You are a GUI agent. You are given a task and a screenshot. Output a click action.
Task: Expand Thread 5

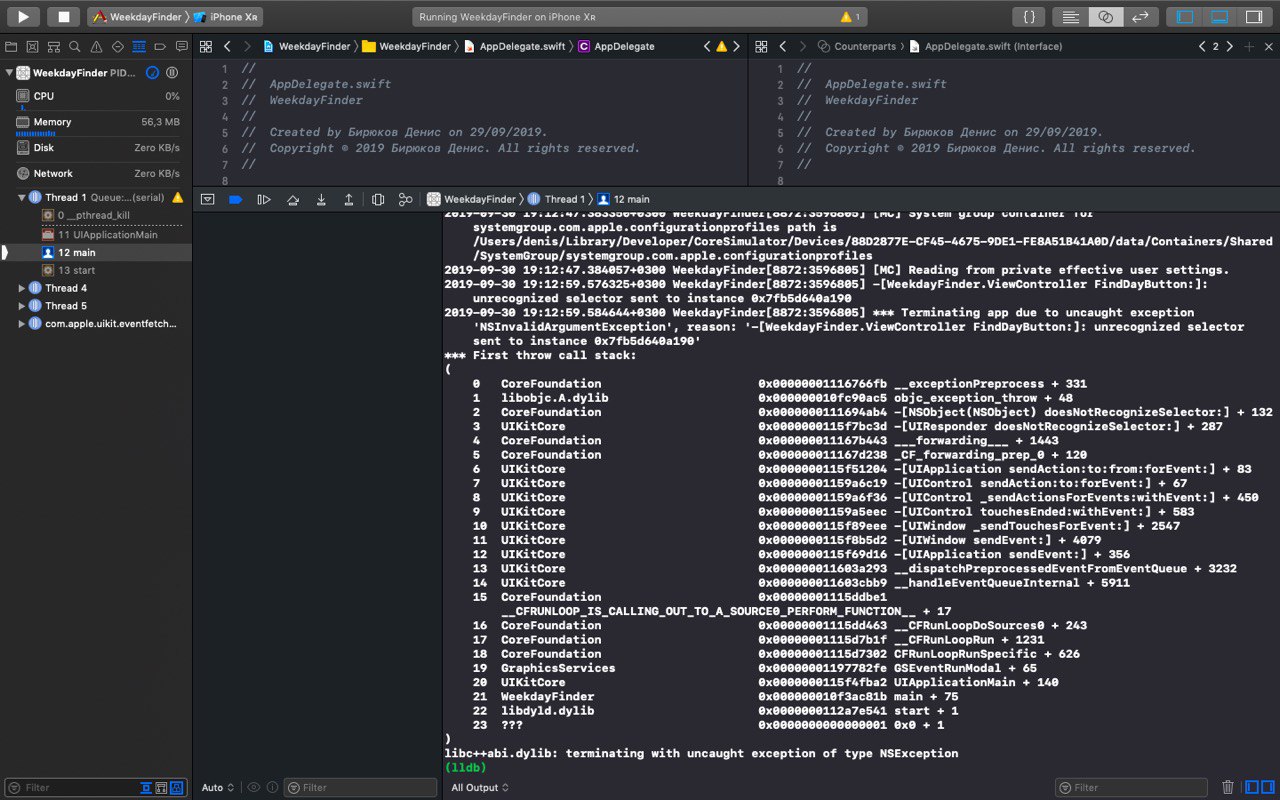coord(22,306)
